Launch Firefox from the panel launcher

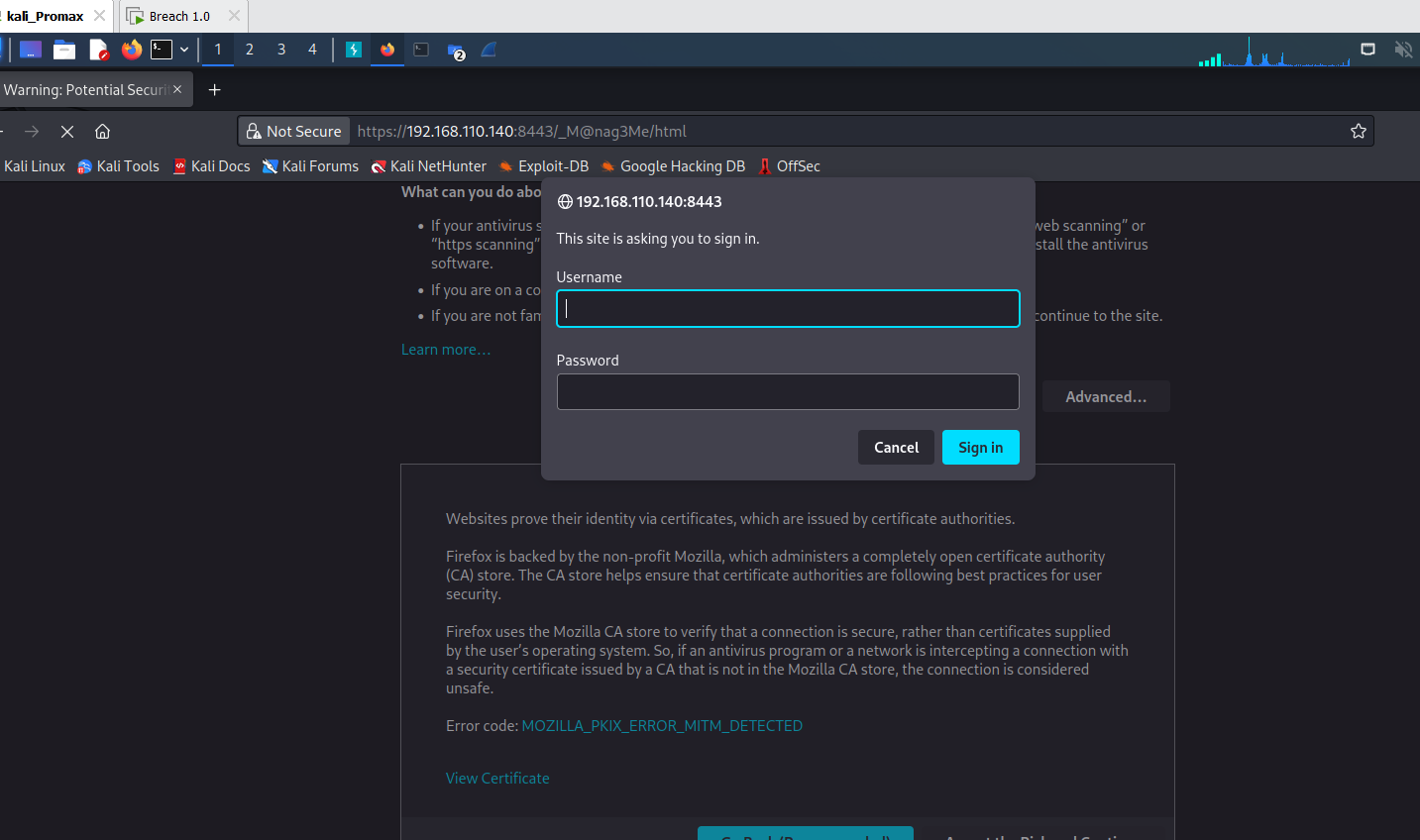[x=132, y=50]
